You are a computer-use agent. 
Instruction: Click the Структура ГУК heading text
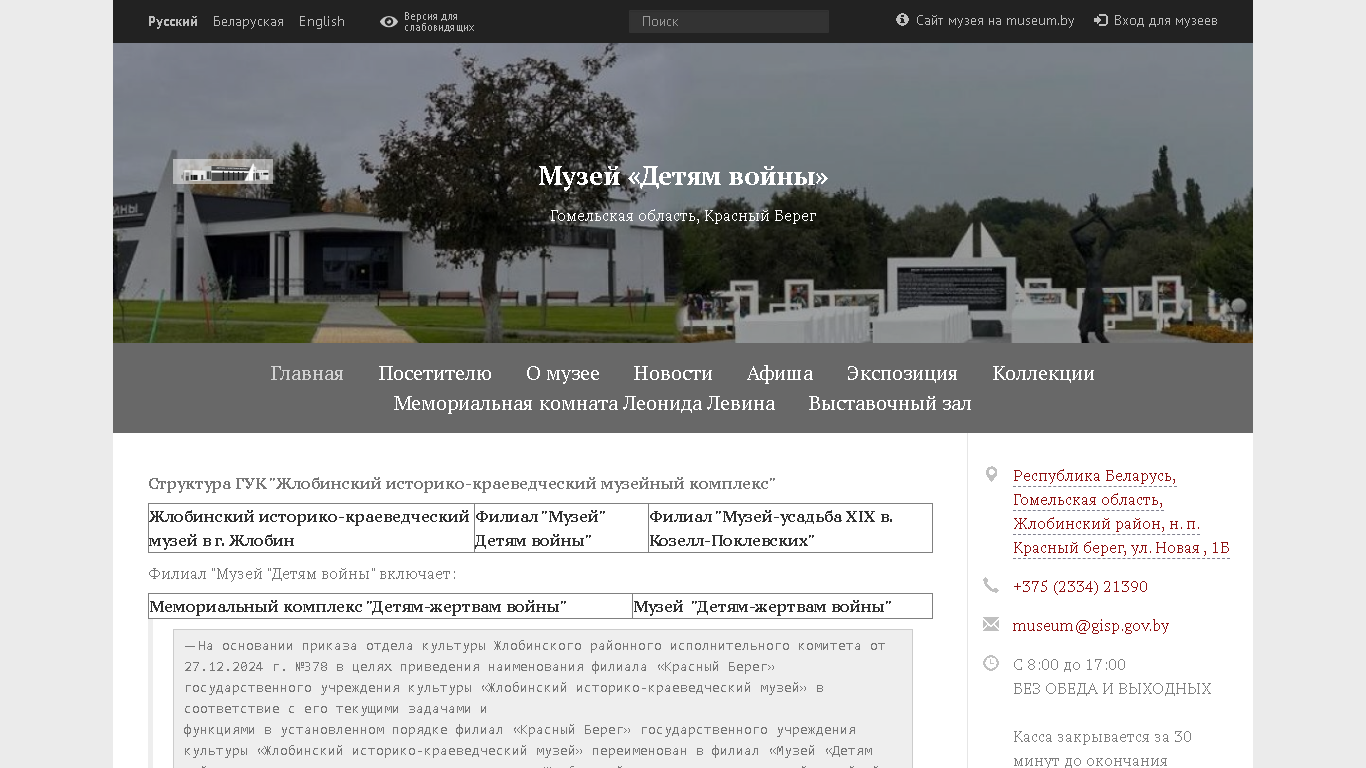[x=462, y=484]
